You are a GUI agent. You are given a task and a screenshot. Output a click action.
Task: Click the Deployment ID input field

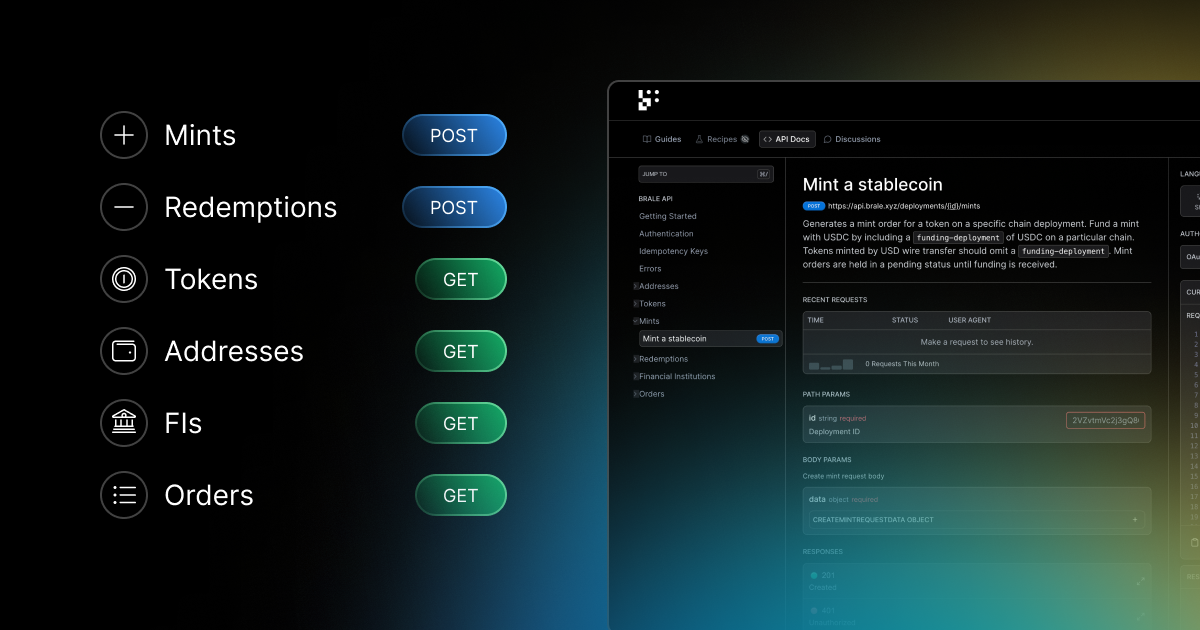click(x=1105, y=421)
